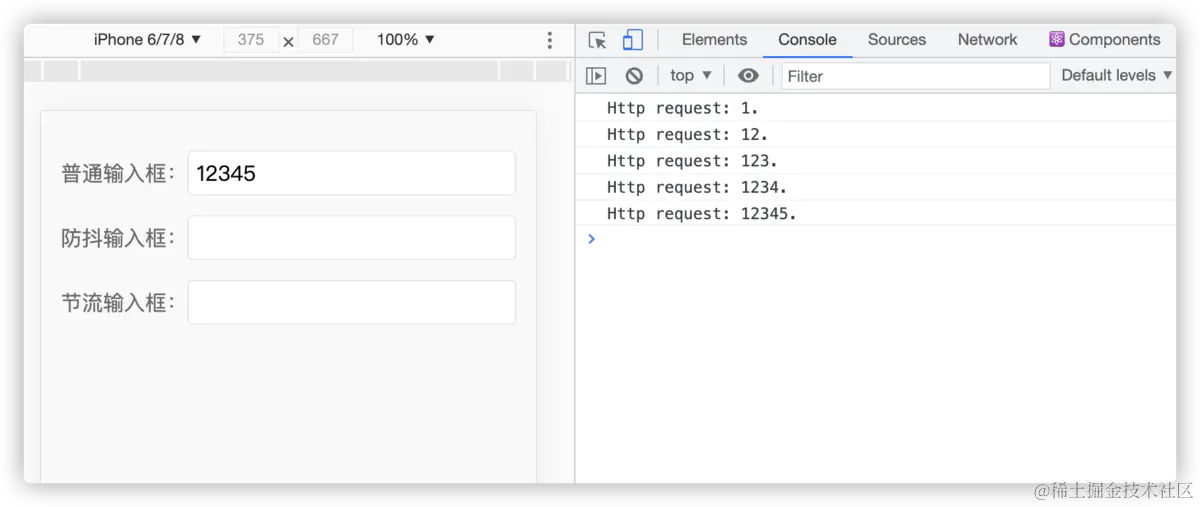Show the console sidebar icon

coord(596,75)
